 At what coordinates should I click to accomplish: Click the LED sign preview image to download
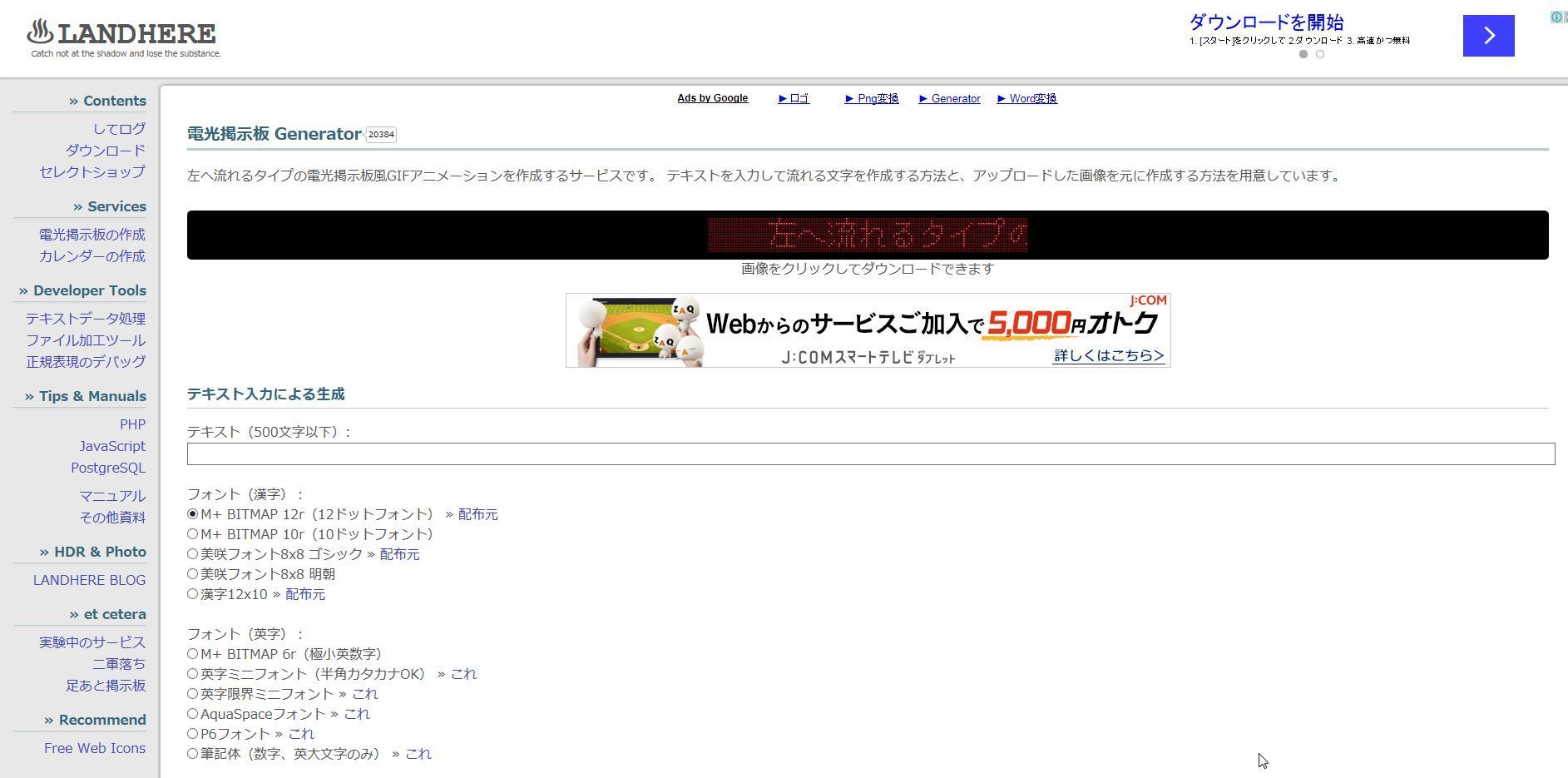coord(868,235)
